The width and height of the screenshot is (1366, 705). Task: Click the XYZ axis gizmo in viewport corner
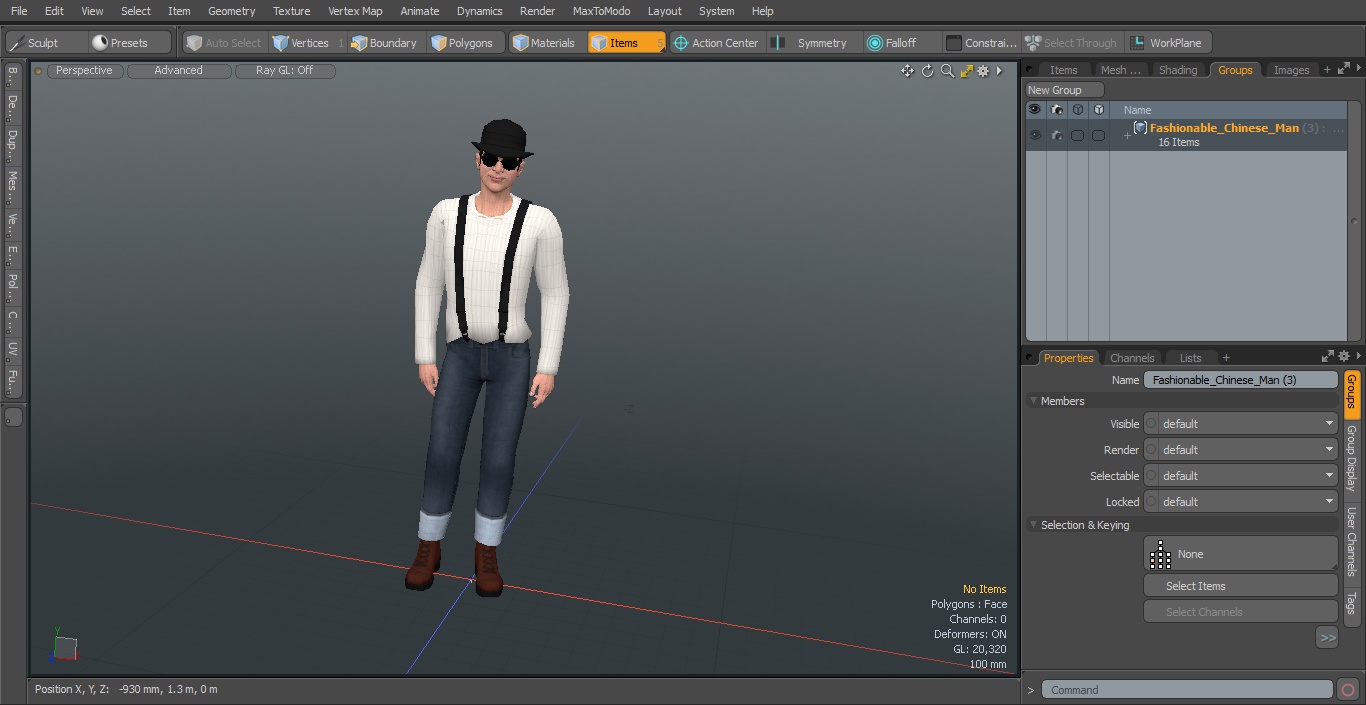pyautogui.click(x=64, y=646)
